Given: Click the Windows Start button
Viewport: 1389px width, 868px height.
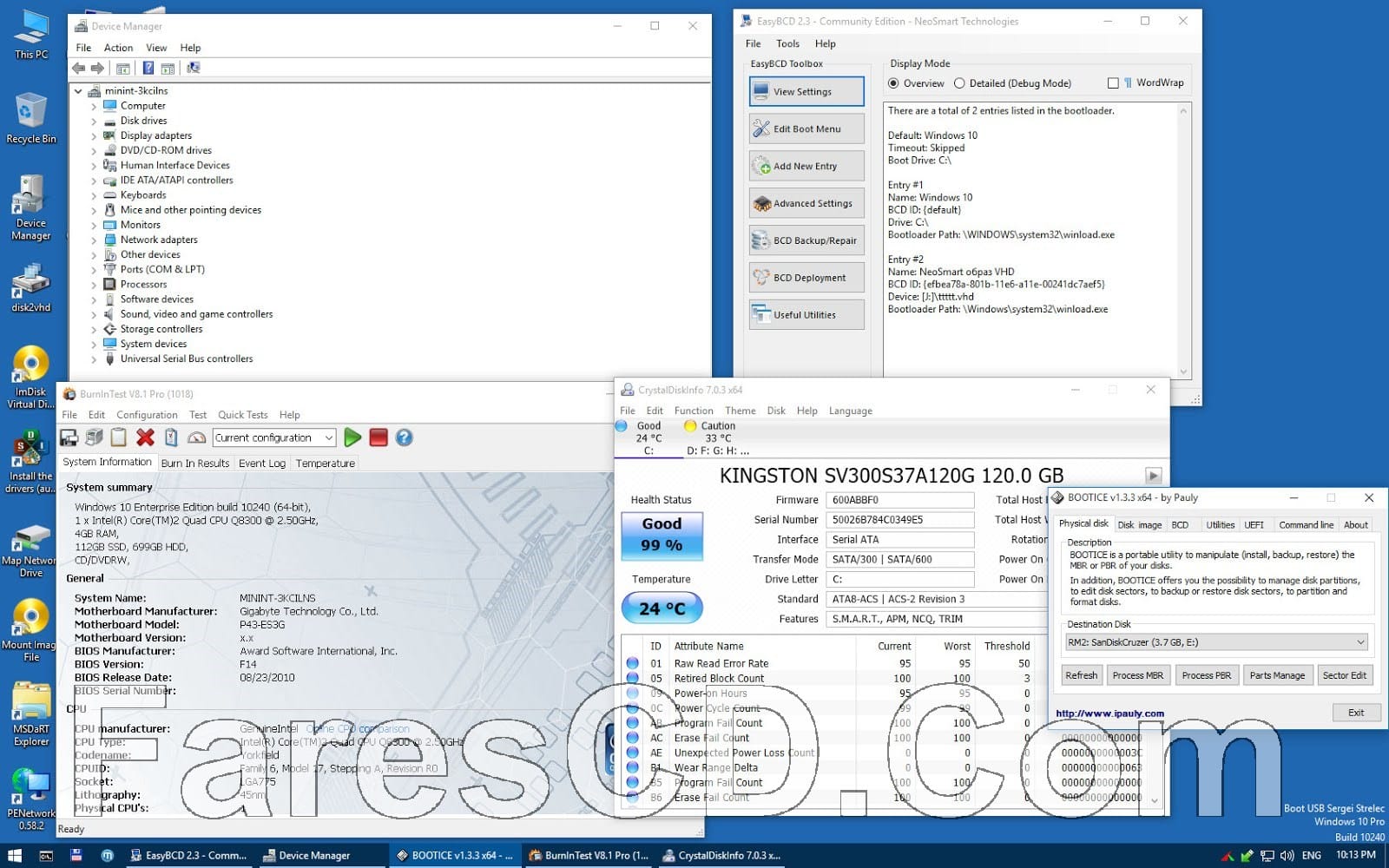Looking at the screenshot, I should pos(15,855).
